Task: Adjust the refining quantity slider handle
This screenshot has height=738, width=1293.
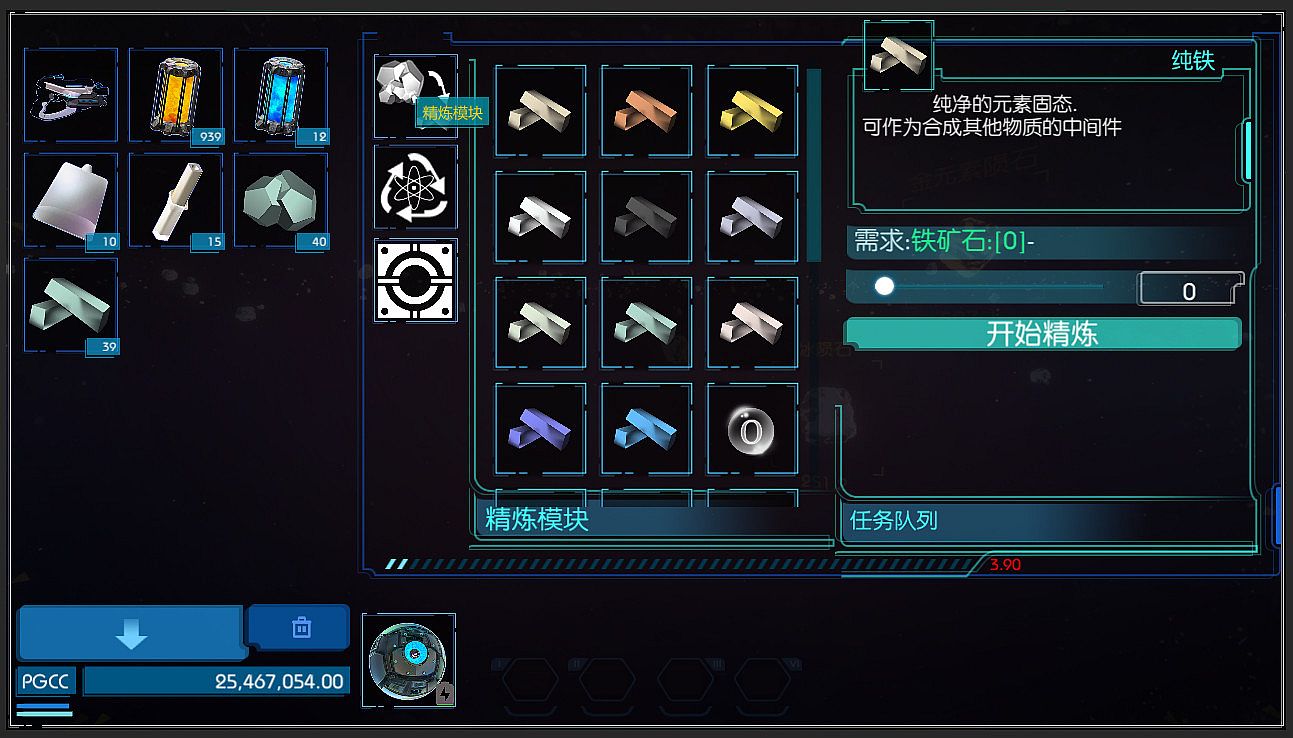Action: (x=884, y=287)
